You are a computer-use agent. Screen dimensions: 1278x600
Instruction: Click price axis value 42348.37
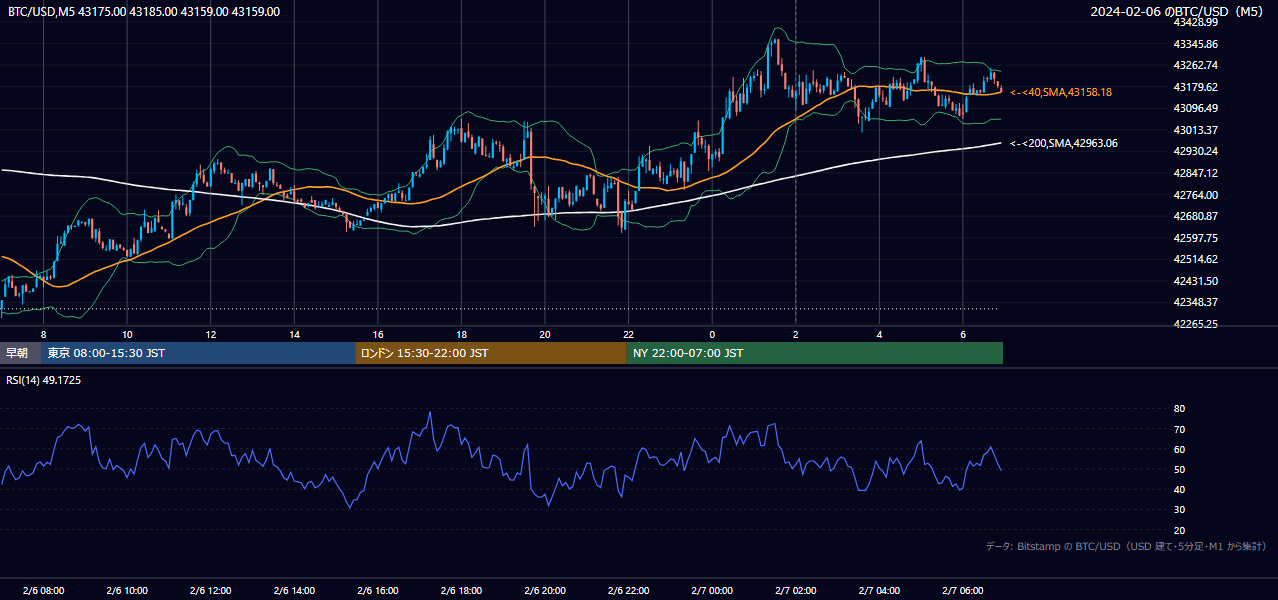click(1195, 302)
